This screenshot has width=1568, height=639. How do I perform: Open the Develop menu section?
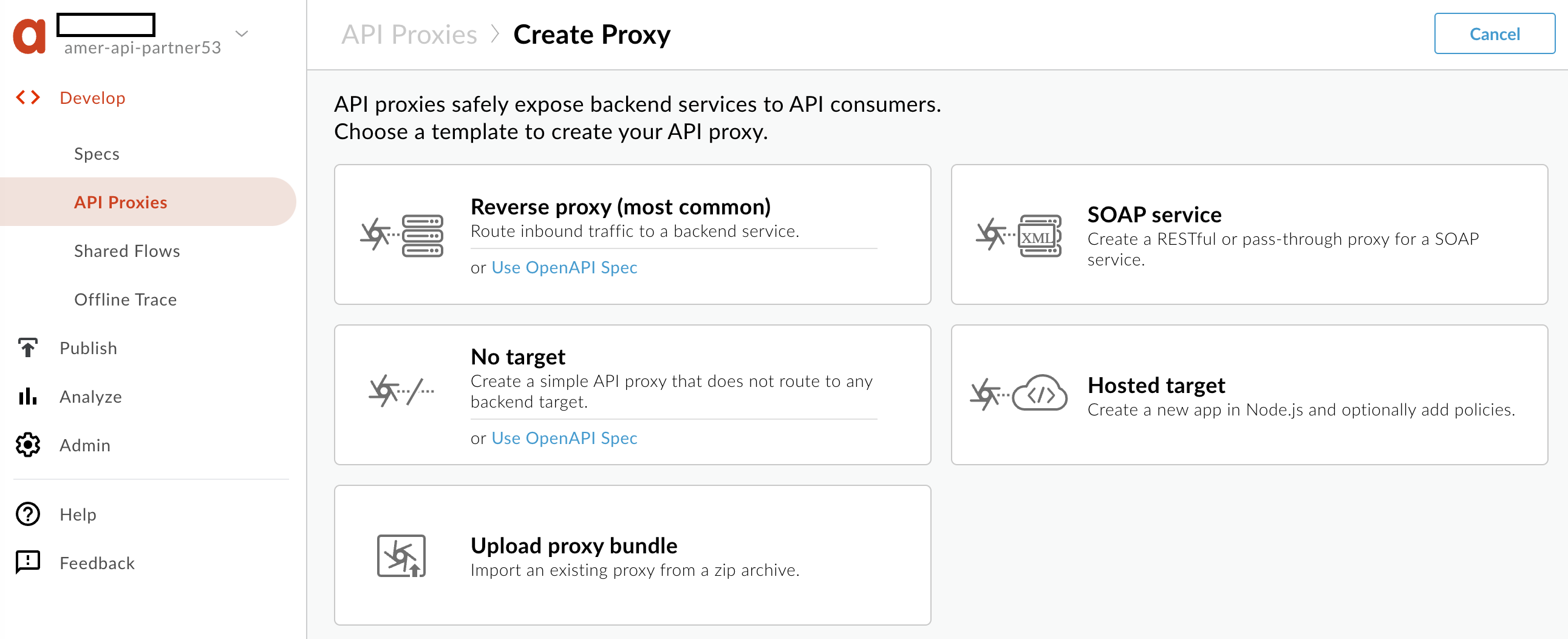[x=92, y=97]
